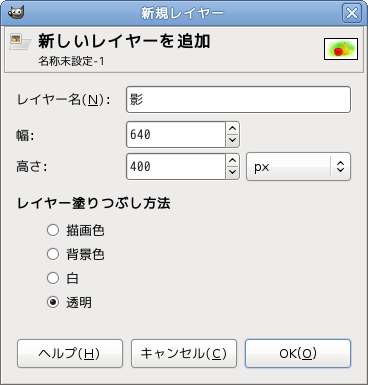This screenshot has height=385, width=368.
Task: Click the 高さ input field showing 400
Action: point(176,167)
